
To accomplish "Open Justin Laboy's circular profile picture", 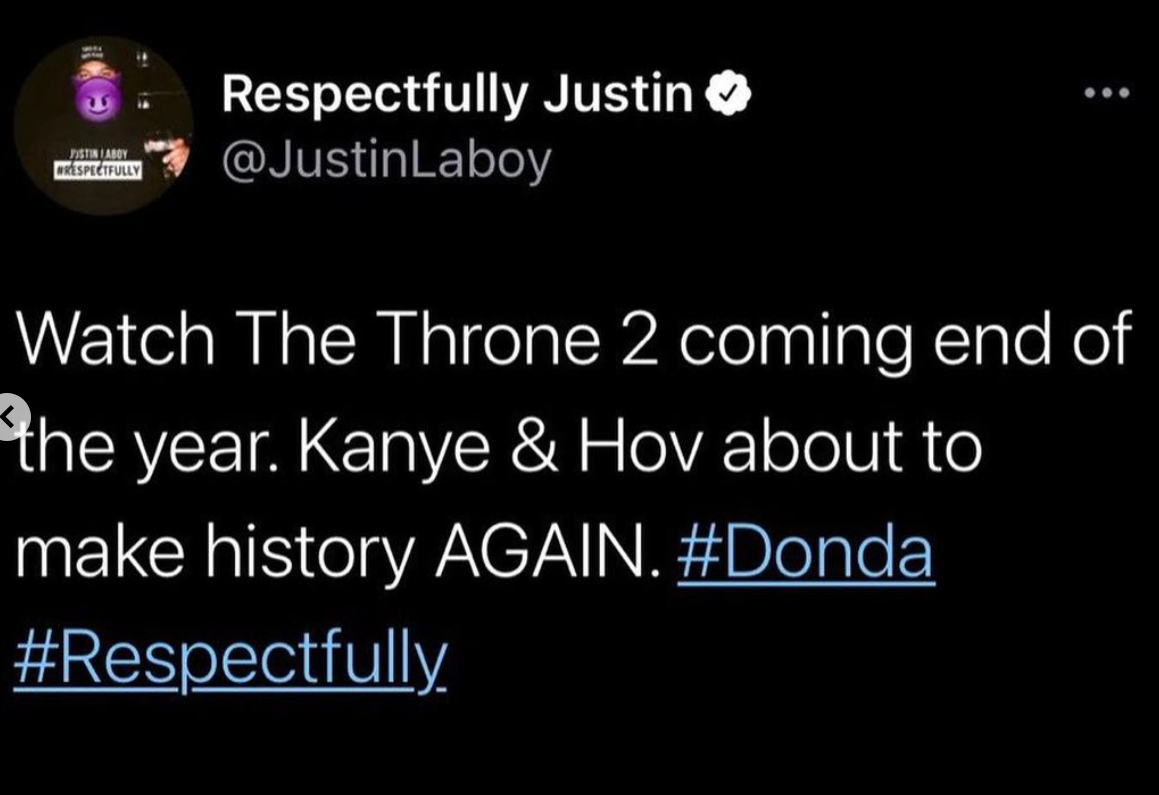I will 105,126.
